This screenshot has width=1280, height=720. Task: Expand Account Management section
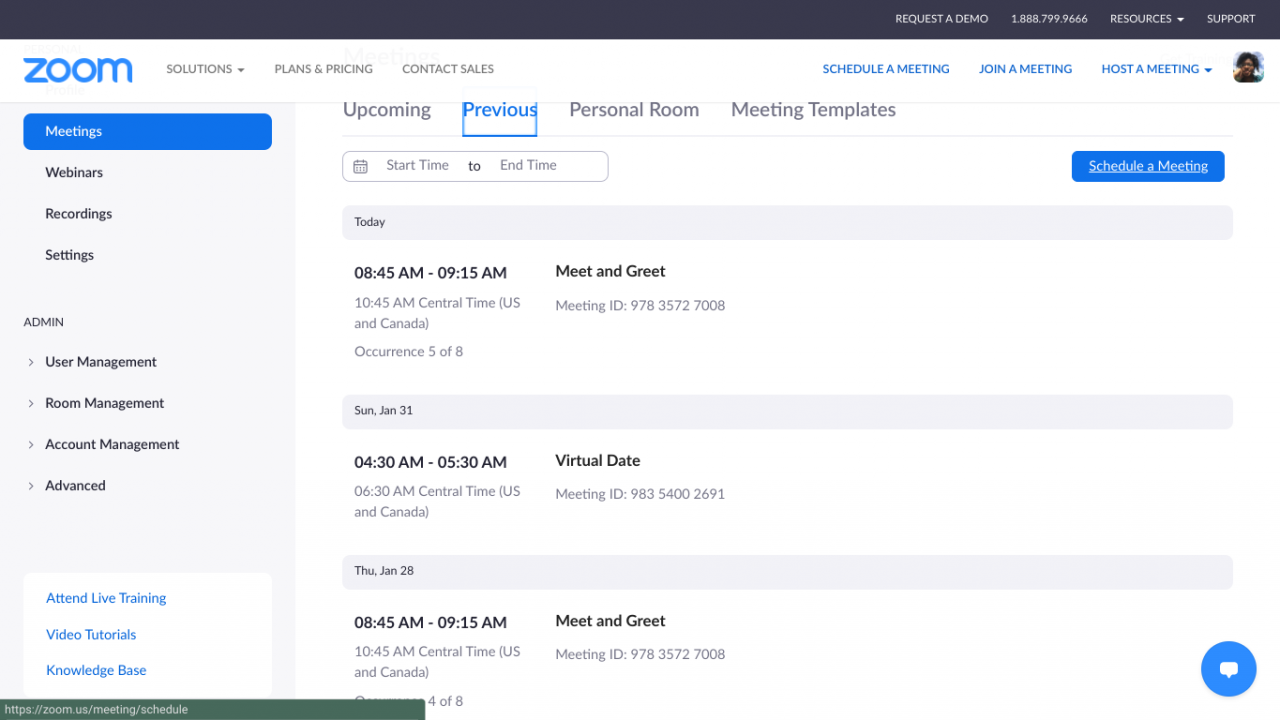[x=112, y=444]
